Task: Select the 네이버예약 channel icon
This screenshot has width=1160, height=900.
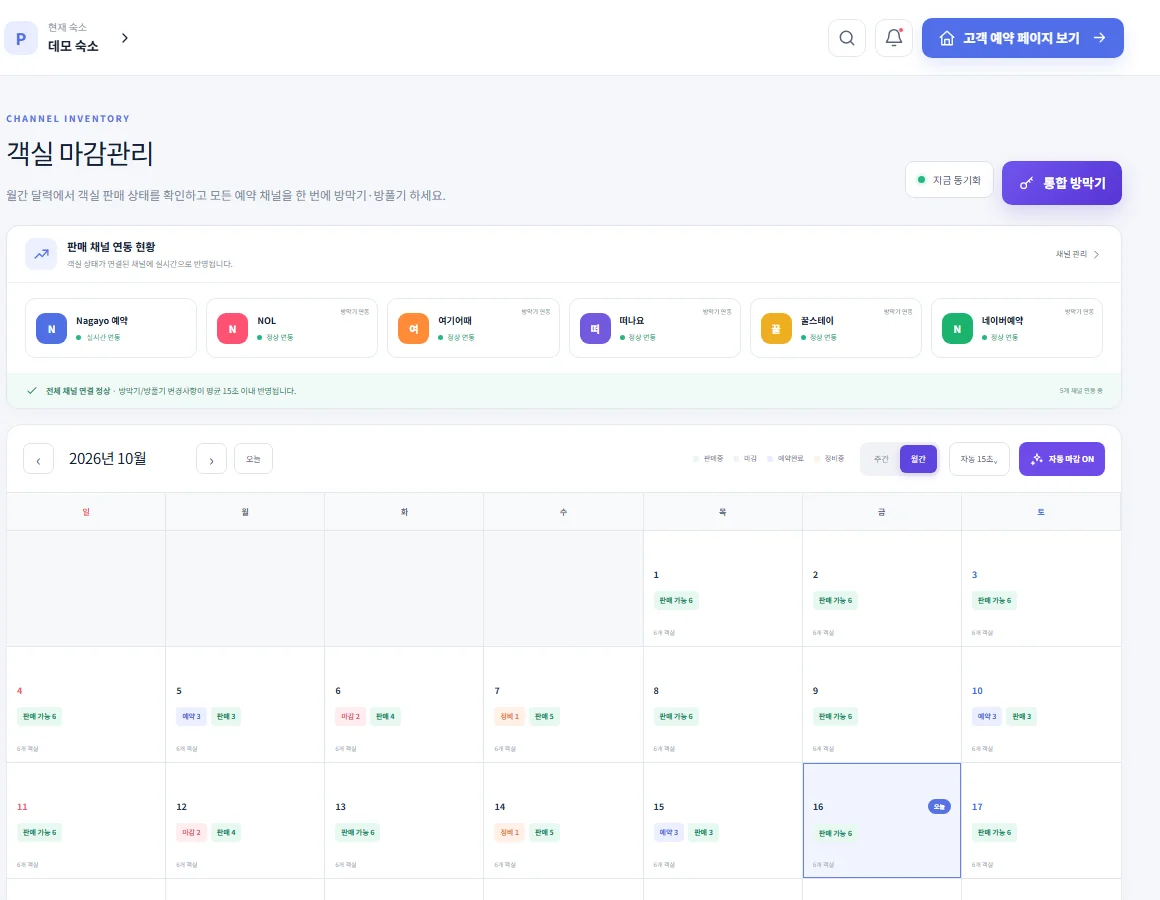Action: click(x=957, y=328)
